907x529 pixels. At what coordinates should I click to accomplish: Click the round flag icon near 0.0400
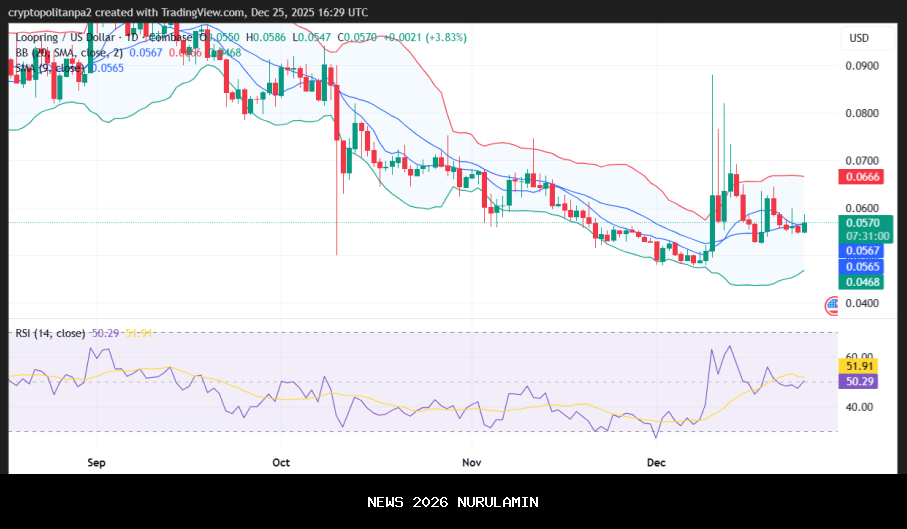(x=831, y=305)
